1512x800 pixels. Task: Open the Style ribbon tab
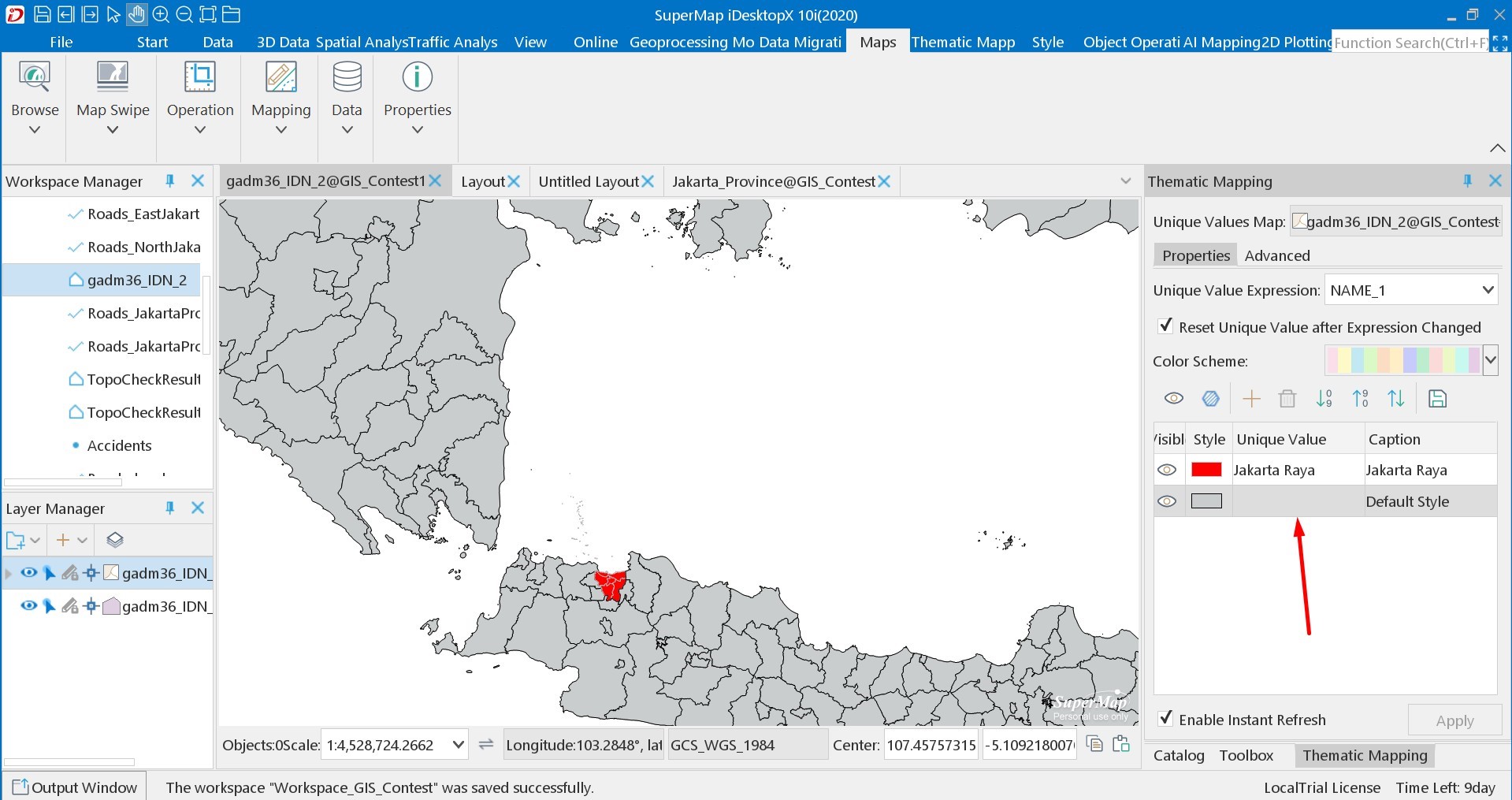click(x=1048, y=42)
